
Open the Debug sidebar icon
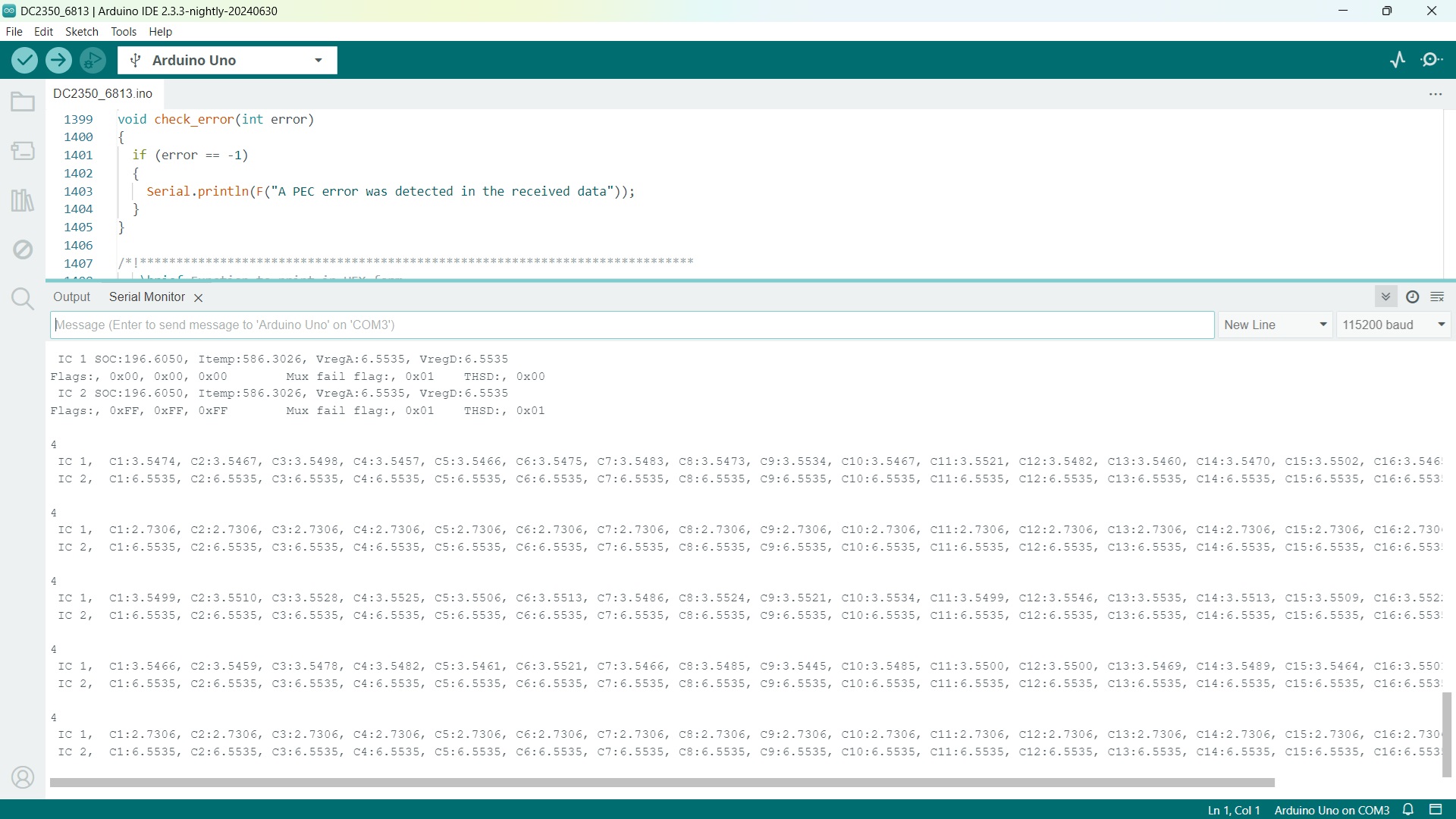23,249
